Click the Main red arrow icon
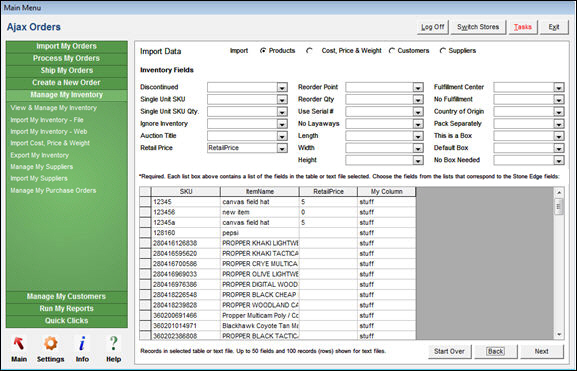The height and width of the screenshot is (371, 577). (19, 343)
